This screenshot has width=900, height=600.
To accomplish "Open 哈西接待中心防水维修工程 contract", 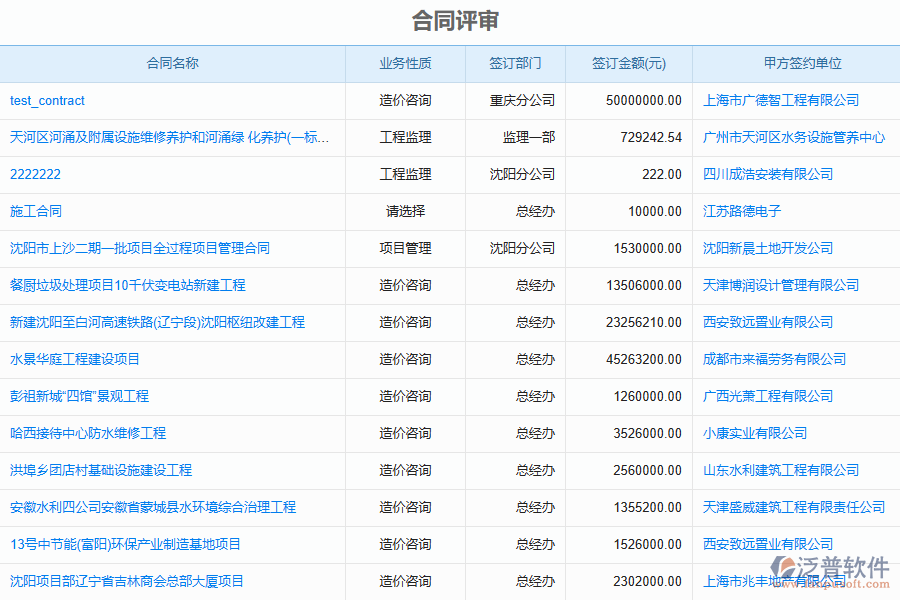I will tap(88, 433).
